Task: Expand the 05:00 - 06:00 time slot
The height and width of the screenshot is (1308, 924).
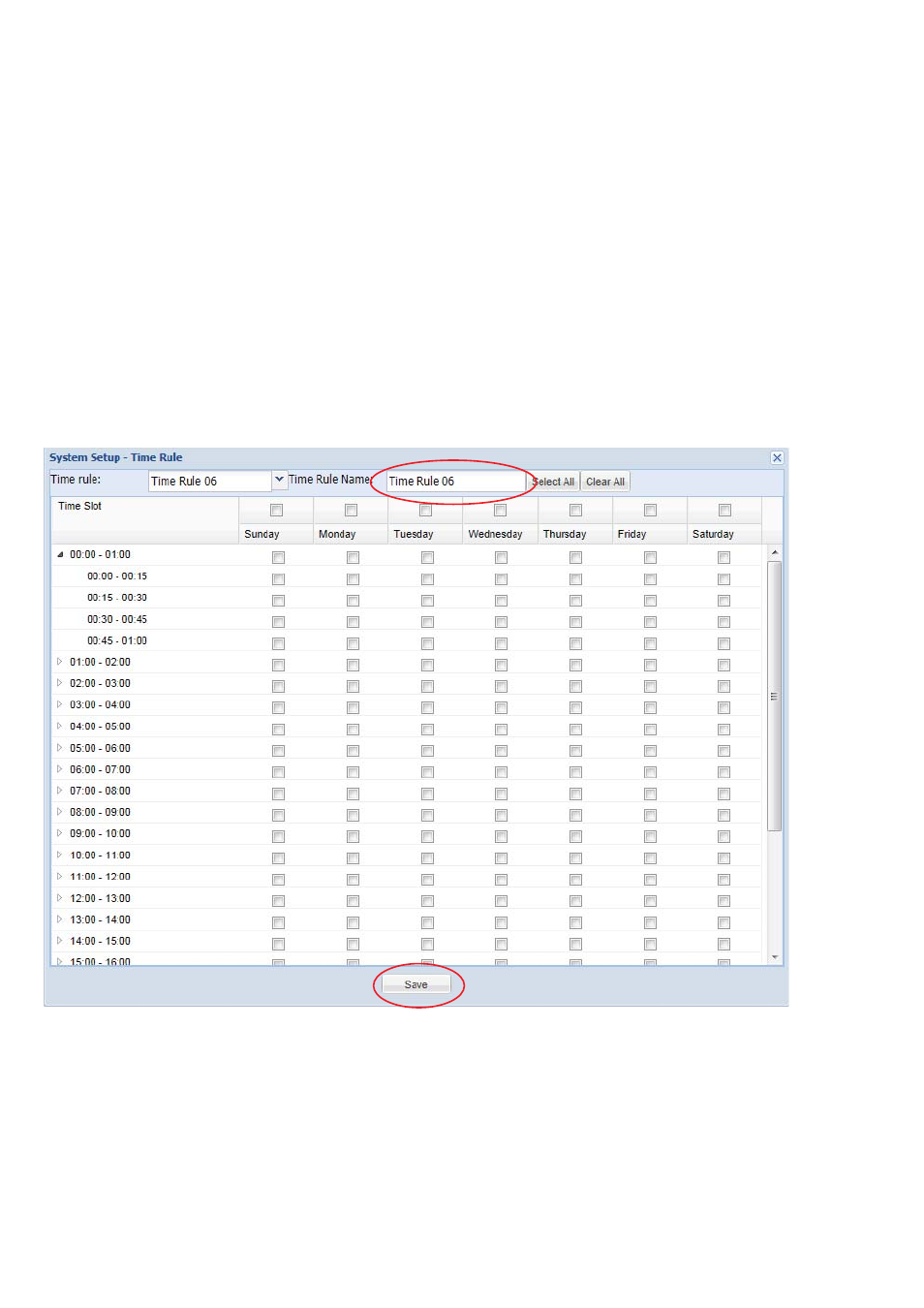Action: click(x=60, y=749)
